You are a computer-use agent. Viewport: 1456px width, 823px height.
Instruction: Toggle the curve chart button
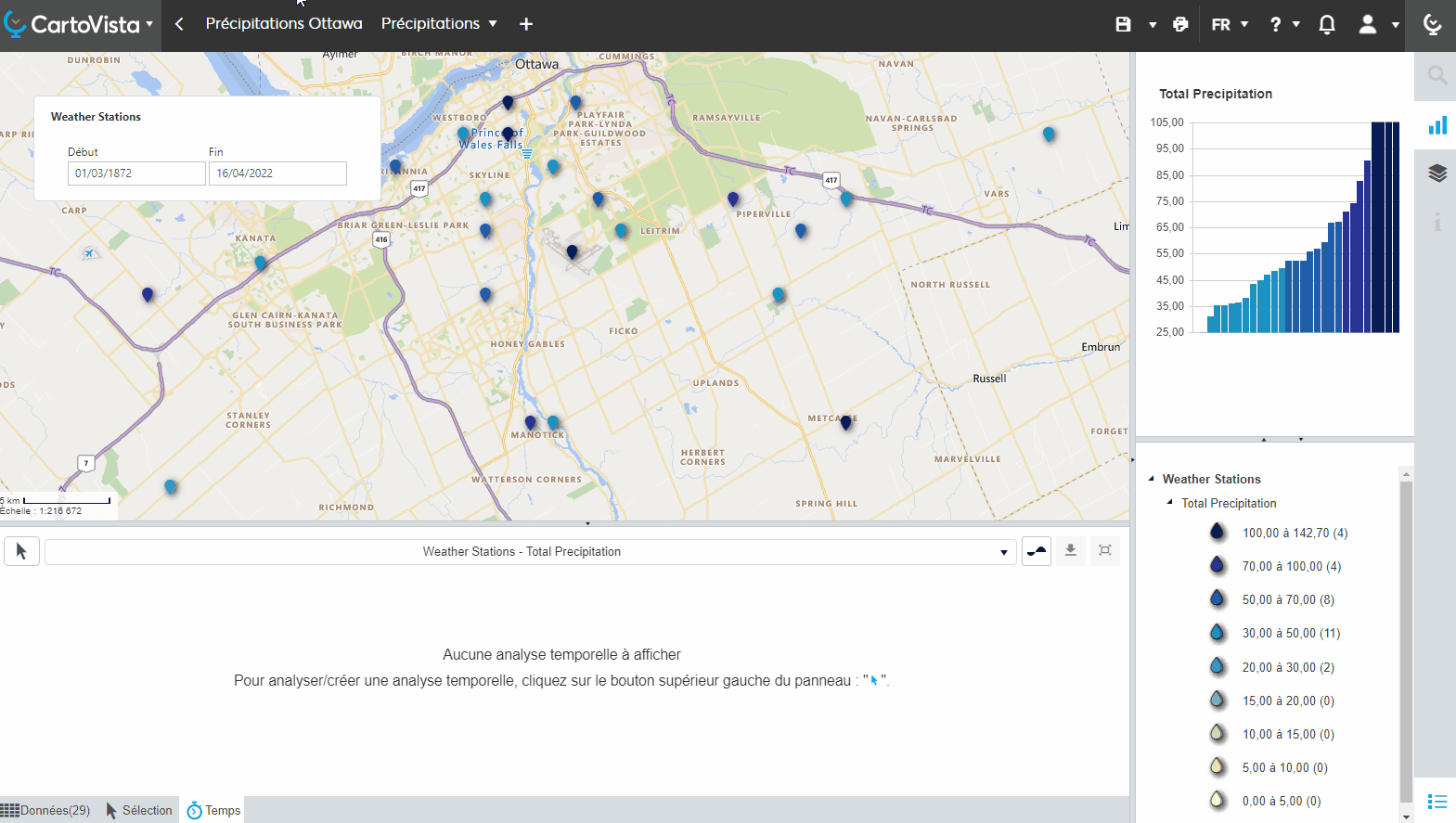pyautogui.click(x=1037, y=551)
